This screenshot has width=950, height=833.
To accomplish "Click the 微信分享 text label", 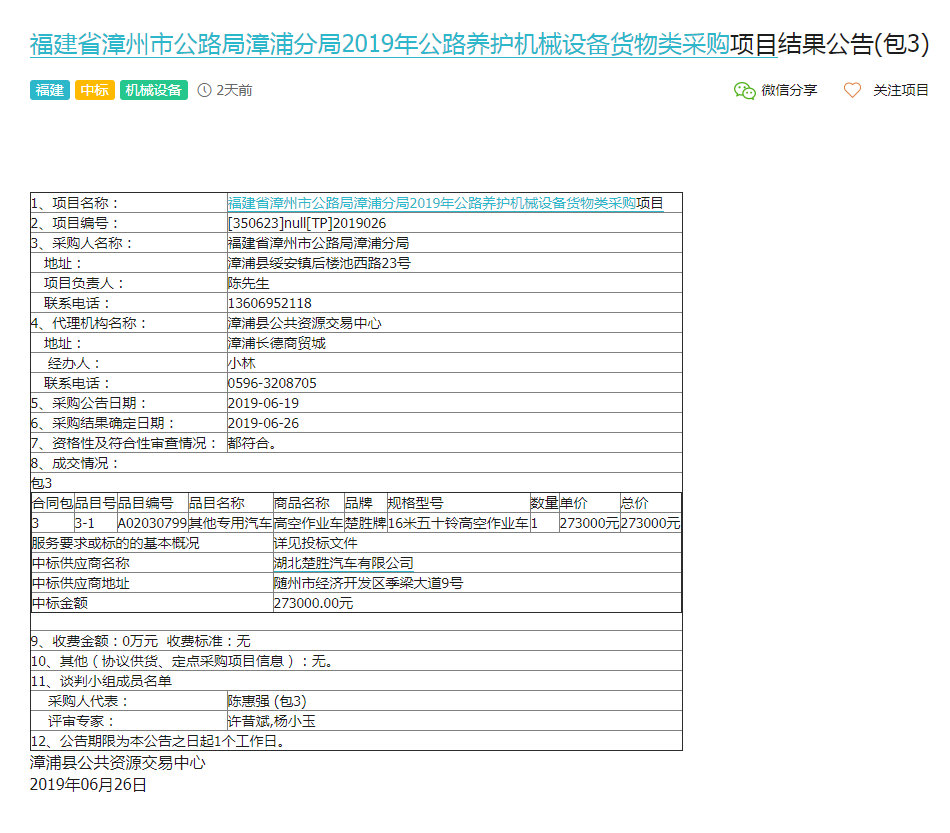I will (789, 90).
